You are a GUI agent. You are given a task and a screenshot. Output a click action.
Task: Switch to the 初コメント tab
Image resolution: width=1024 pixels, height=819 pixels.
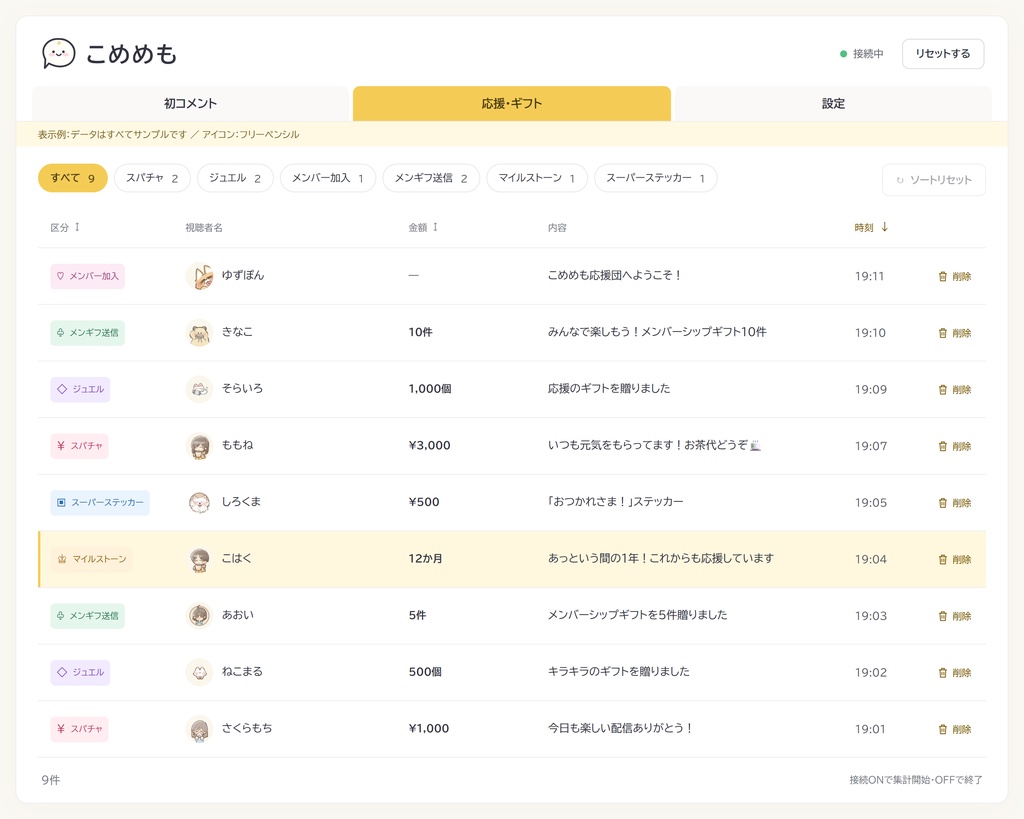(x=190, y=103)
